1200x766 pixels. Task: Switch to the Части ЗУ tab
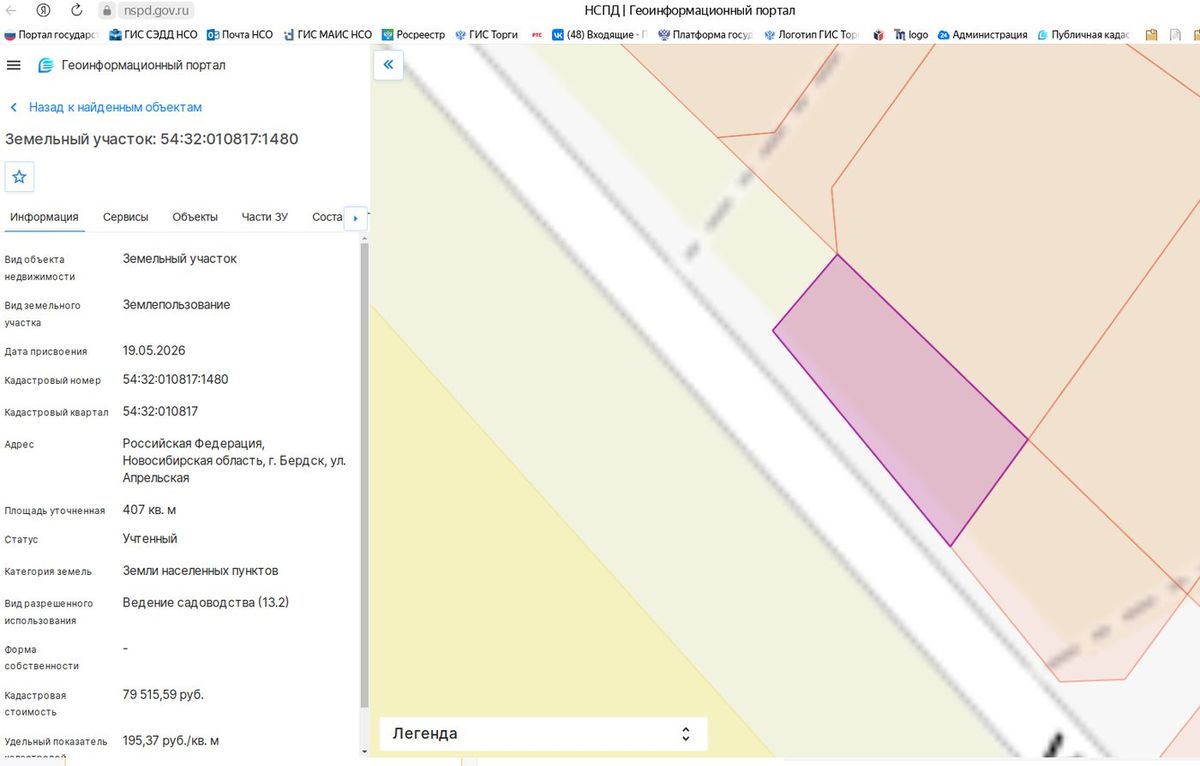[265, 217]
